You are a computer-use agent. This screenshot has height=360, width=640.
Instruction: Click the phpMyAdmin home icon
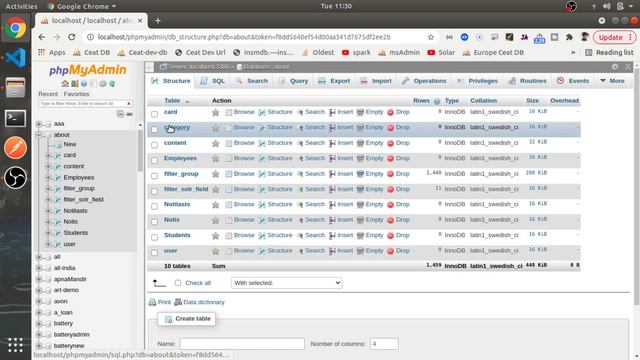coord(65,84)
